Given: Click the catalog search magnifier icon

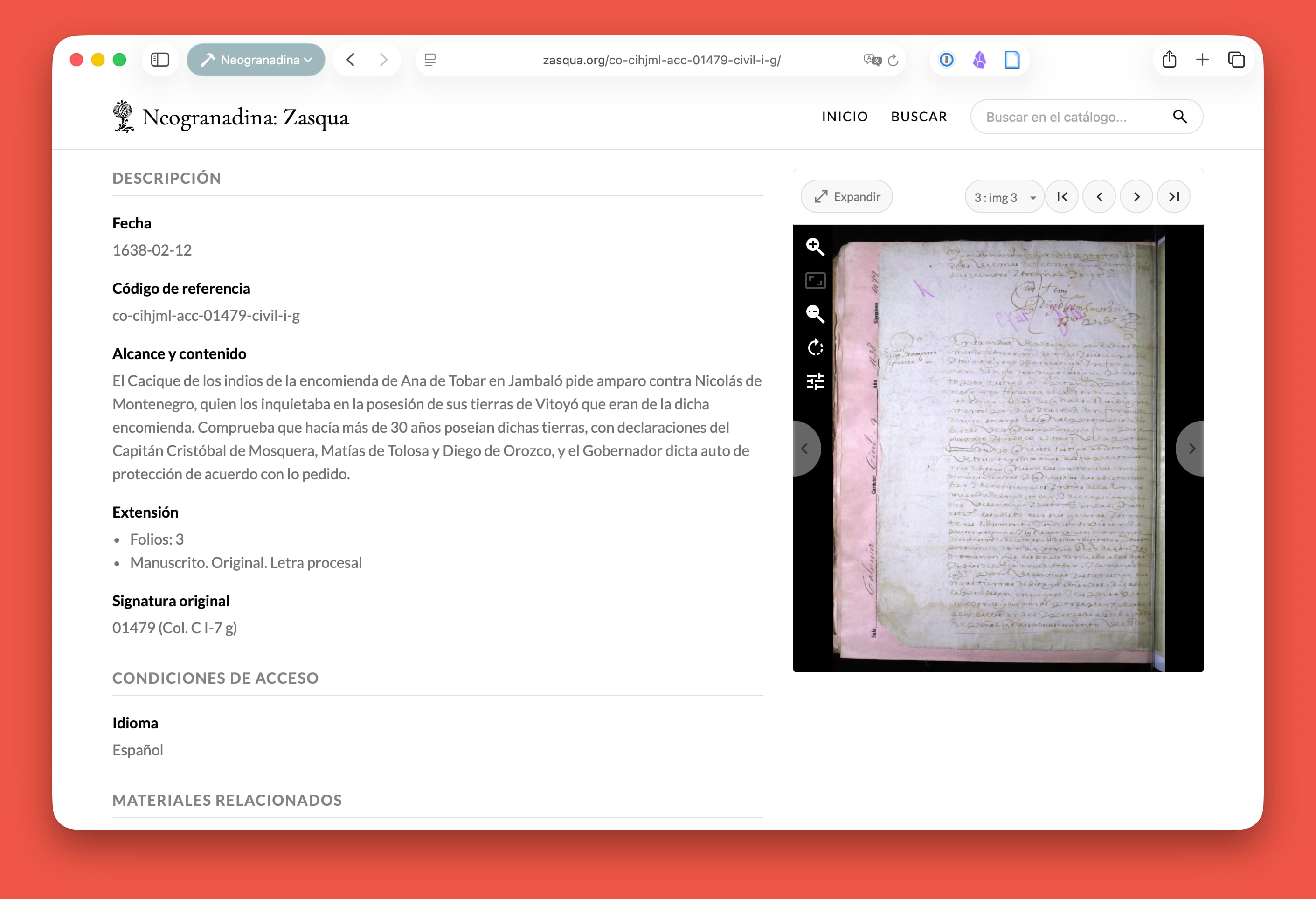Looking at the screenshot, I should click(x=1179, y=117).
